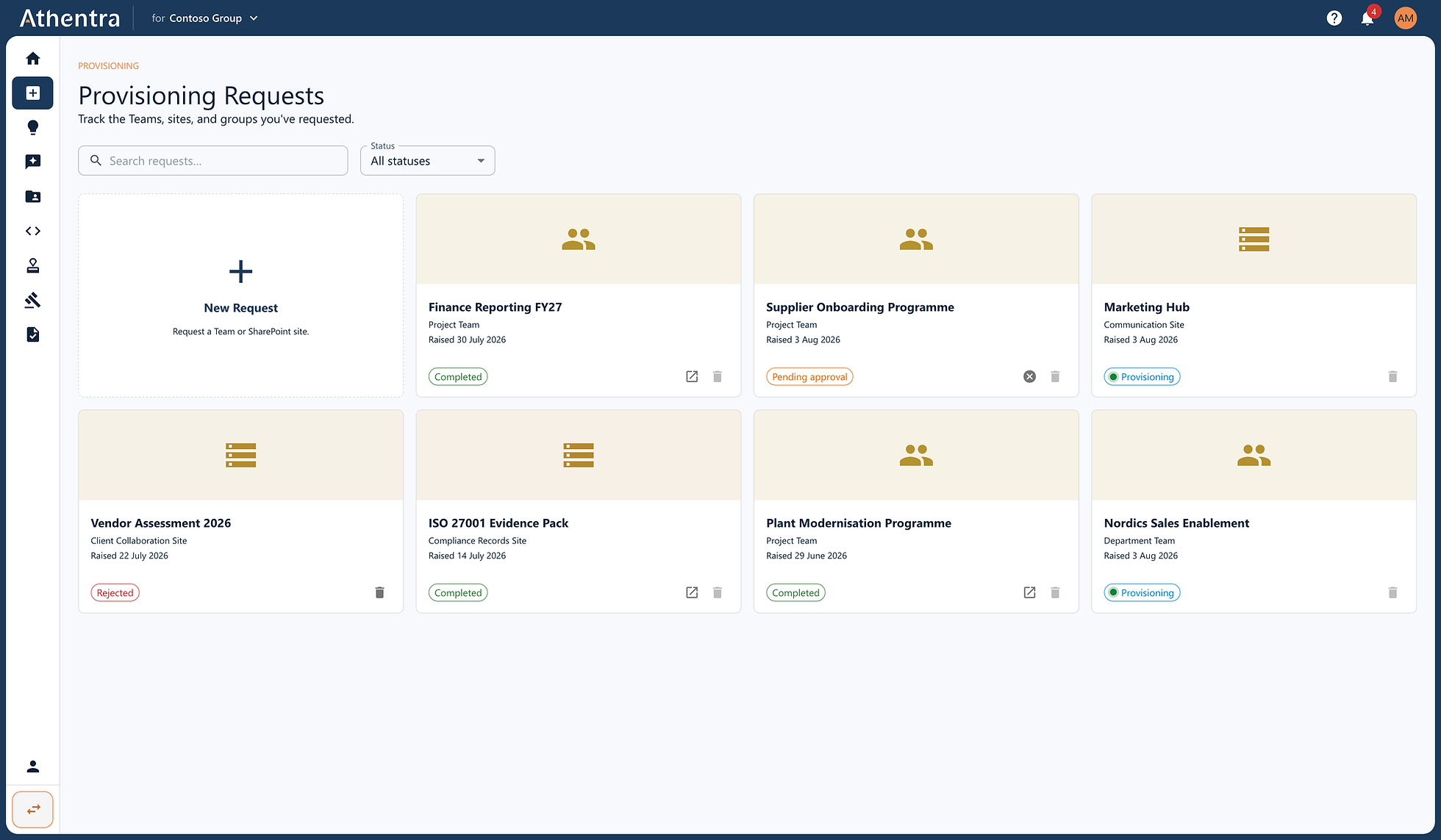Click Completed badge on Plant Modernisation Programme
Image resolution: width=1441 pixels, height=840 pixels.
click(795, 592)
